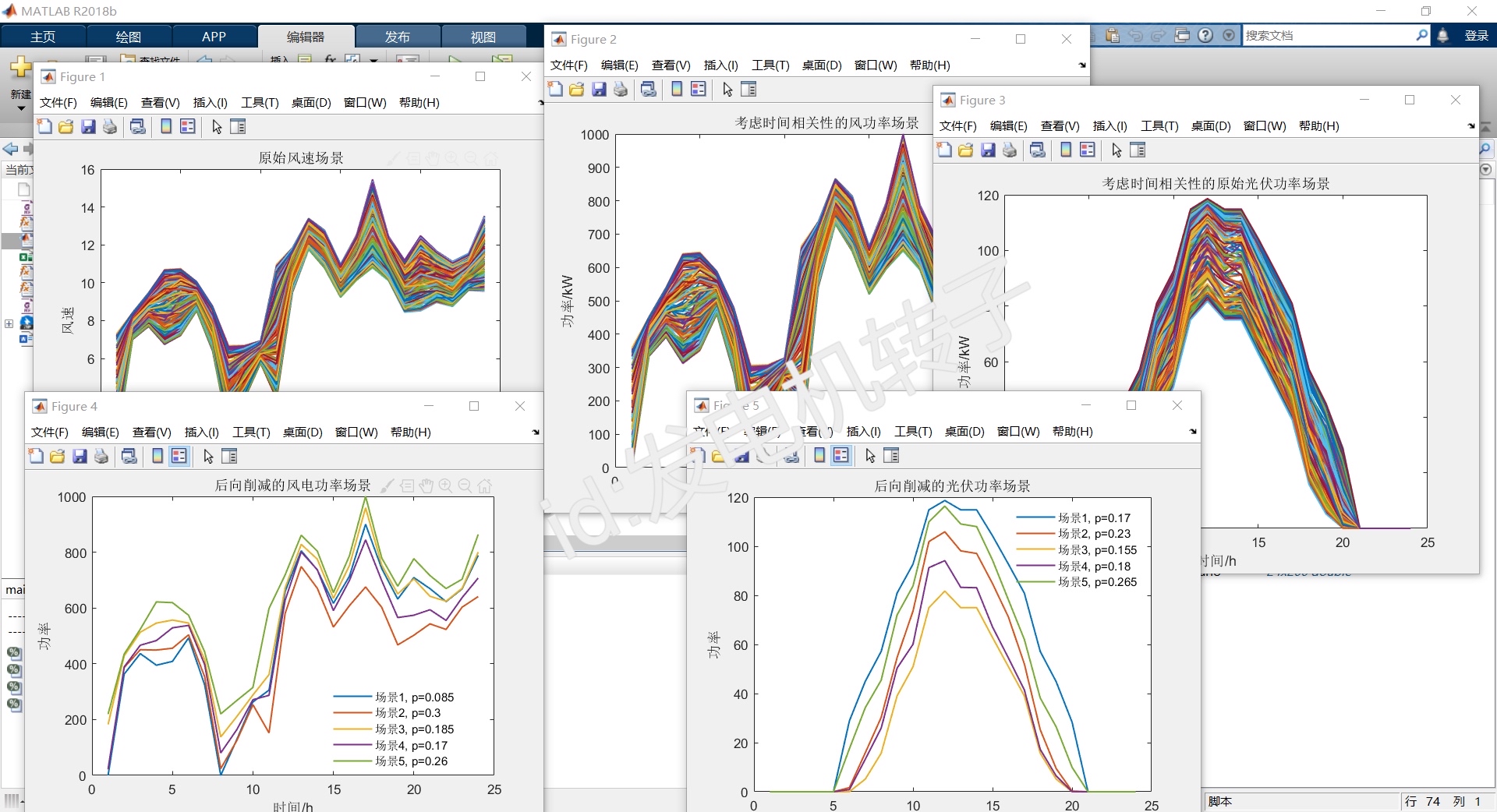Screen dimensions: 1497x812
Task: Switch to 主页 ribbon tab
Action: coord(43,37)
